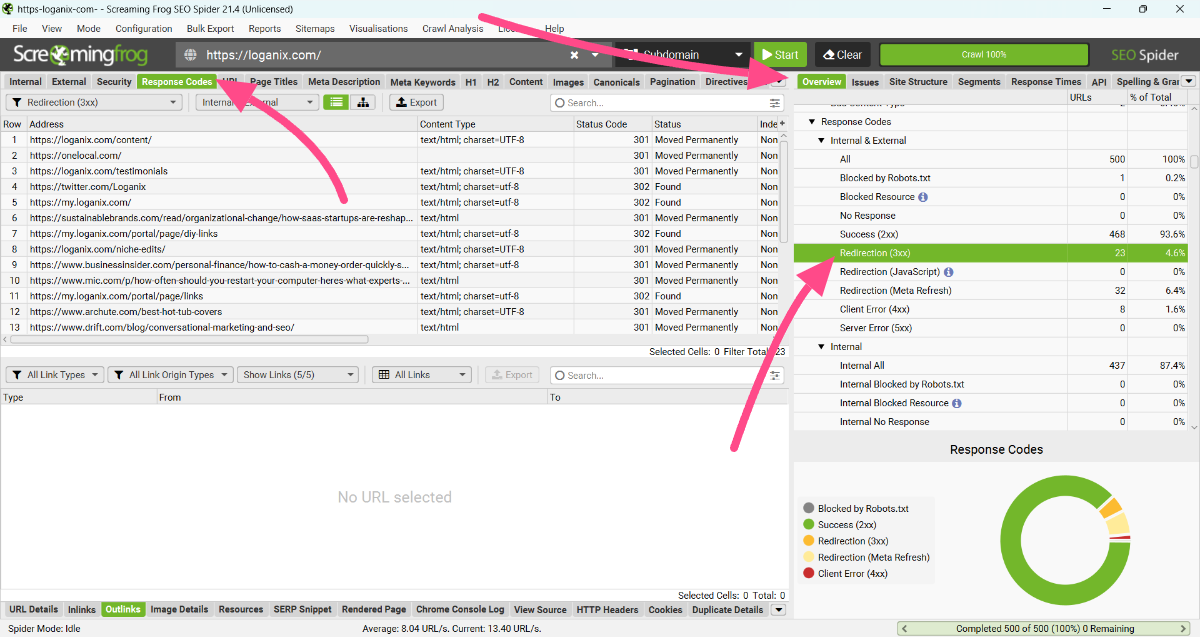Open the Bulk Export menu
The width and height of the screenshot is (1200, 637).
coord(210,29)
